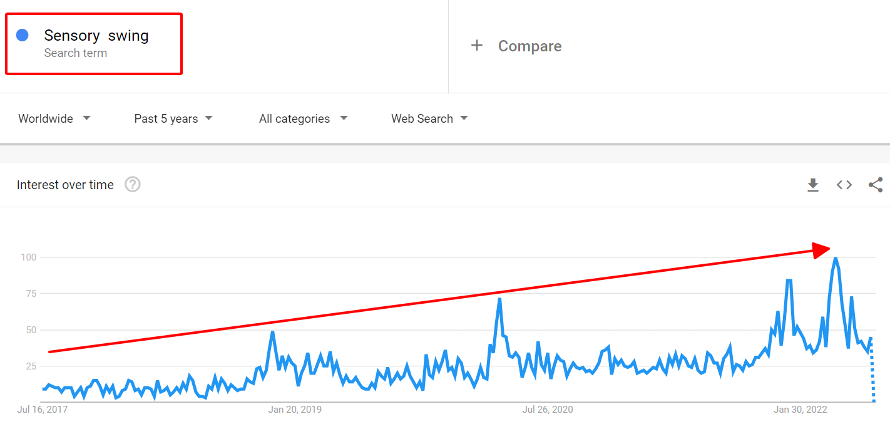Screen dimensions: 891x435
Task: Click the Search term label
Action: 75,54
